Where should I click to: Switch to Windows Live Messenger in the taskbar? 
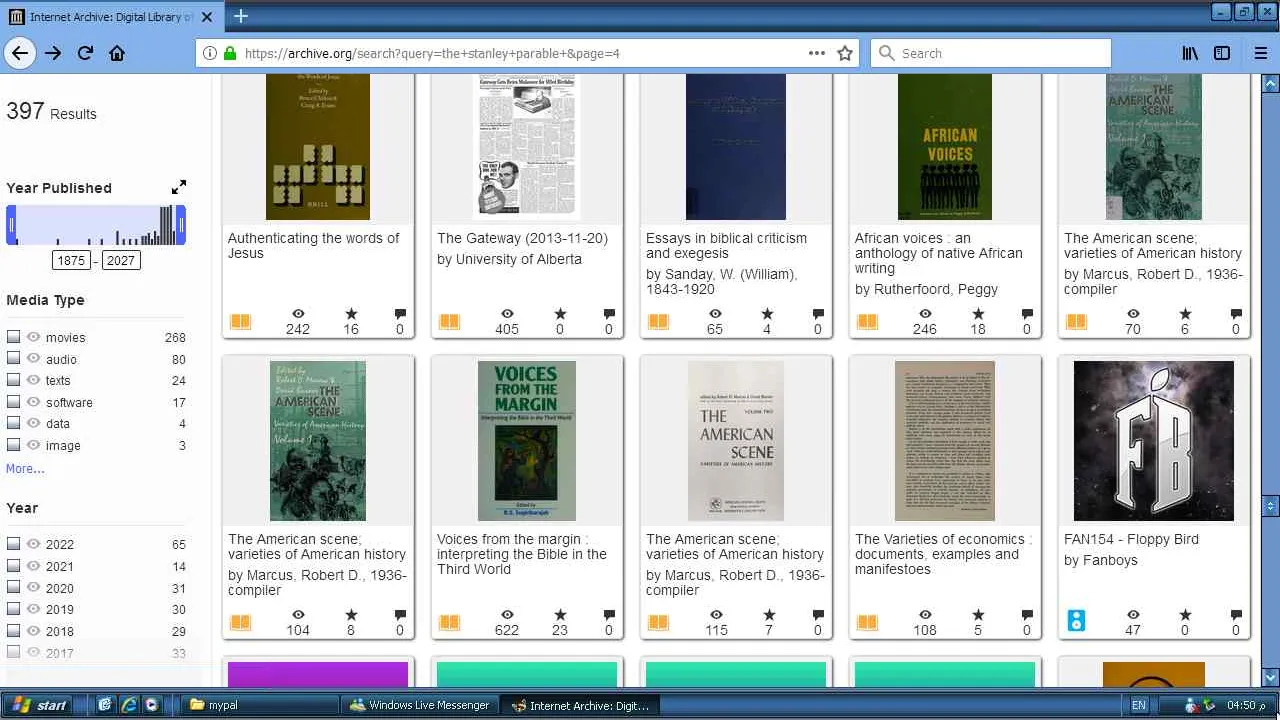pyautogui.click(x=419, y=705)
